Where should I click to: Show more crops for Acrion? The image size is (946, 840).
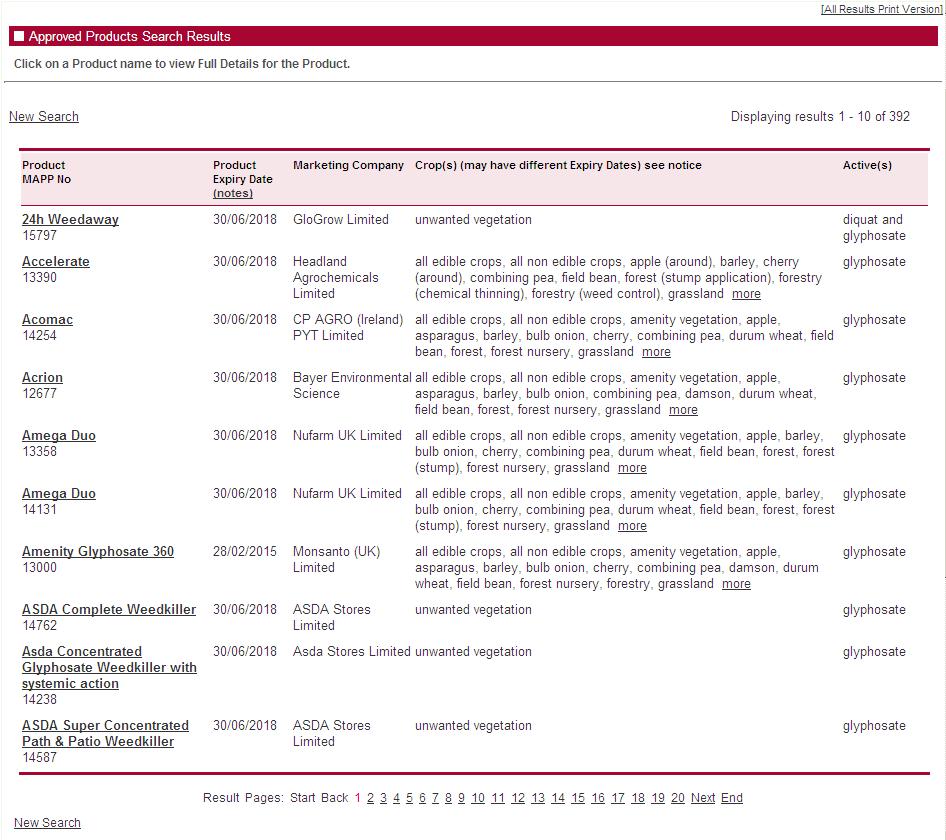pos(683,410)
